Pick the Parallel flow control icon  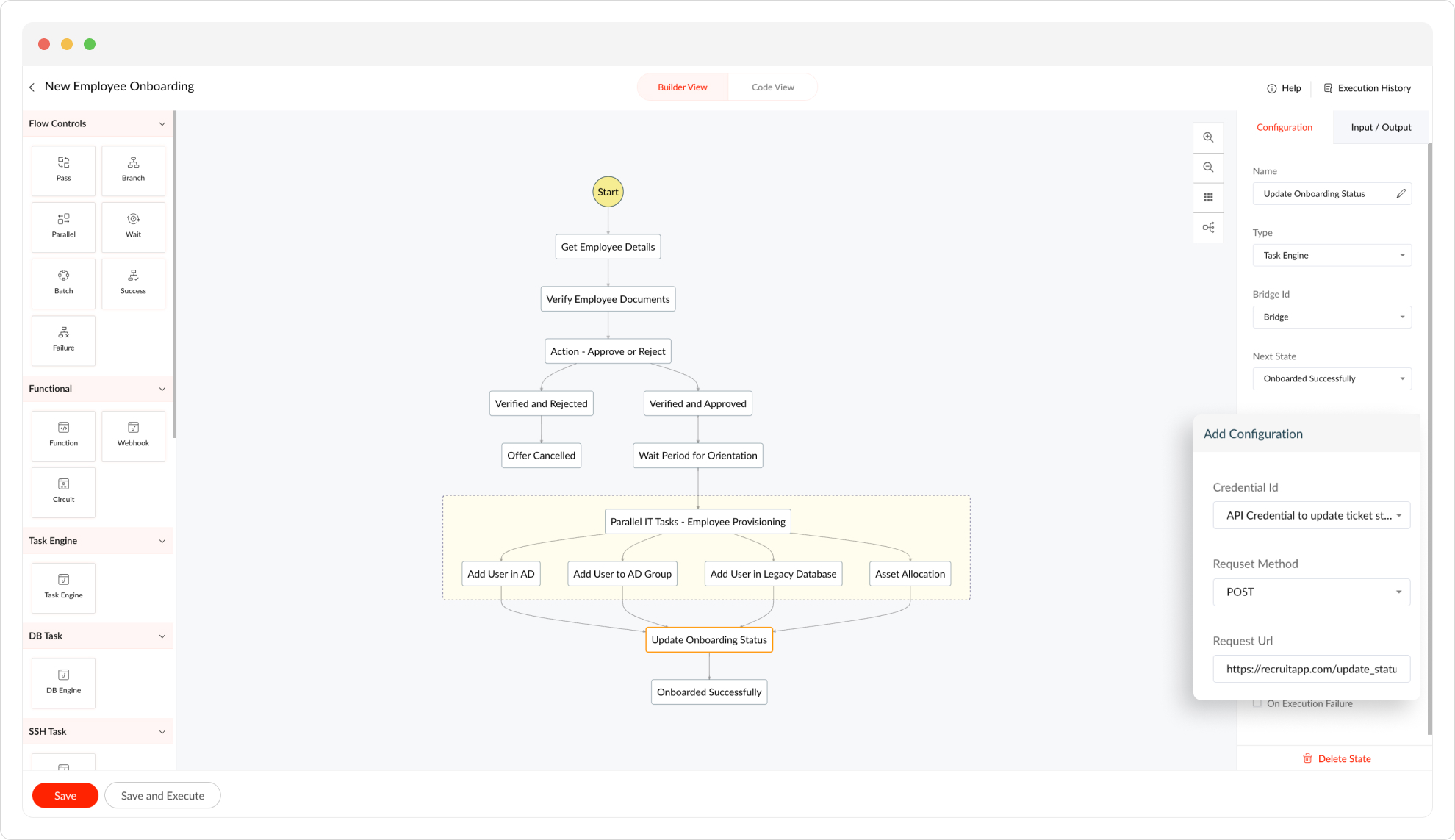click(x=64, y=226)
